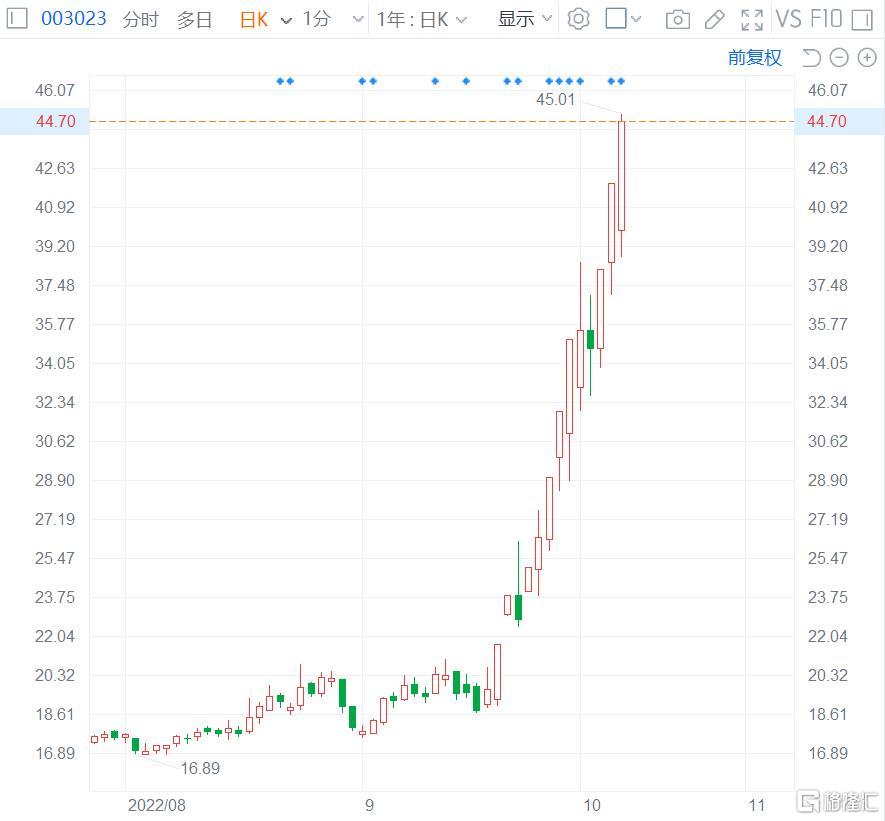Click the 11 month label on the date axis
Image resolution: width=885 pixels, height=821 pixels.
click(756, 805)
